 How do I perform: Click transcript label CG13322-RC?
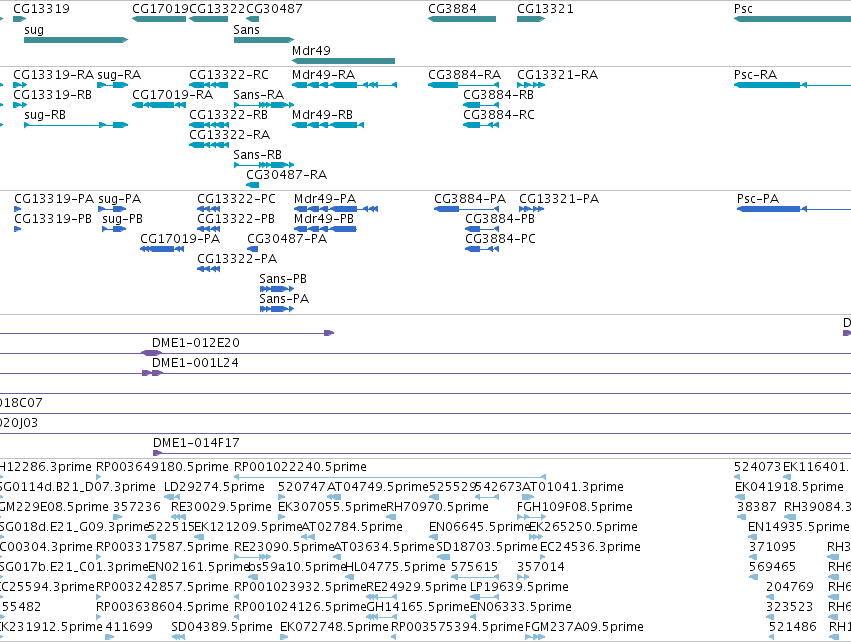(229, 74)
